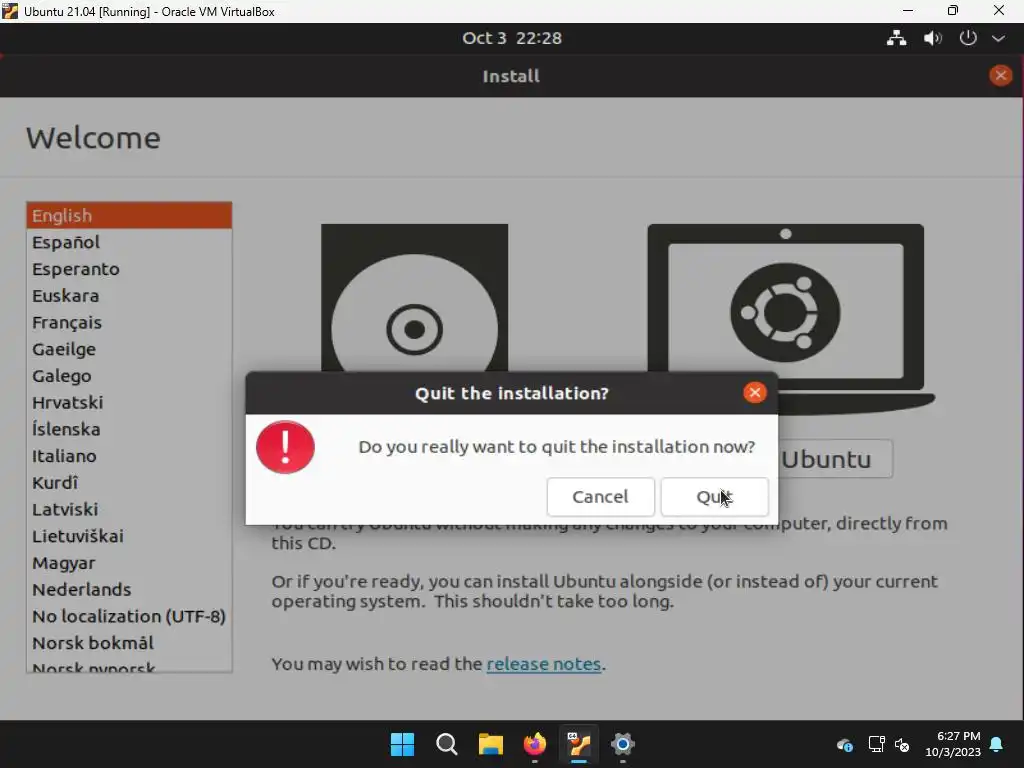This screenshot has width=1024, height=768.
Task: Open Windows taskbar Search
Action: [x=447, y=744]
